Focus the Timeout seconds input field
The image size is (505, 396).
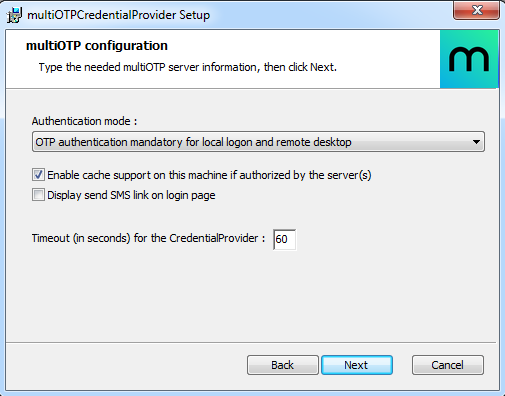tap(284, 239)
